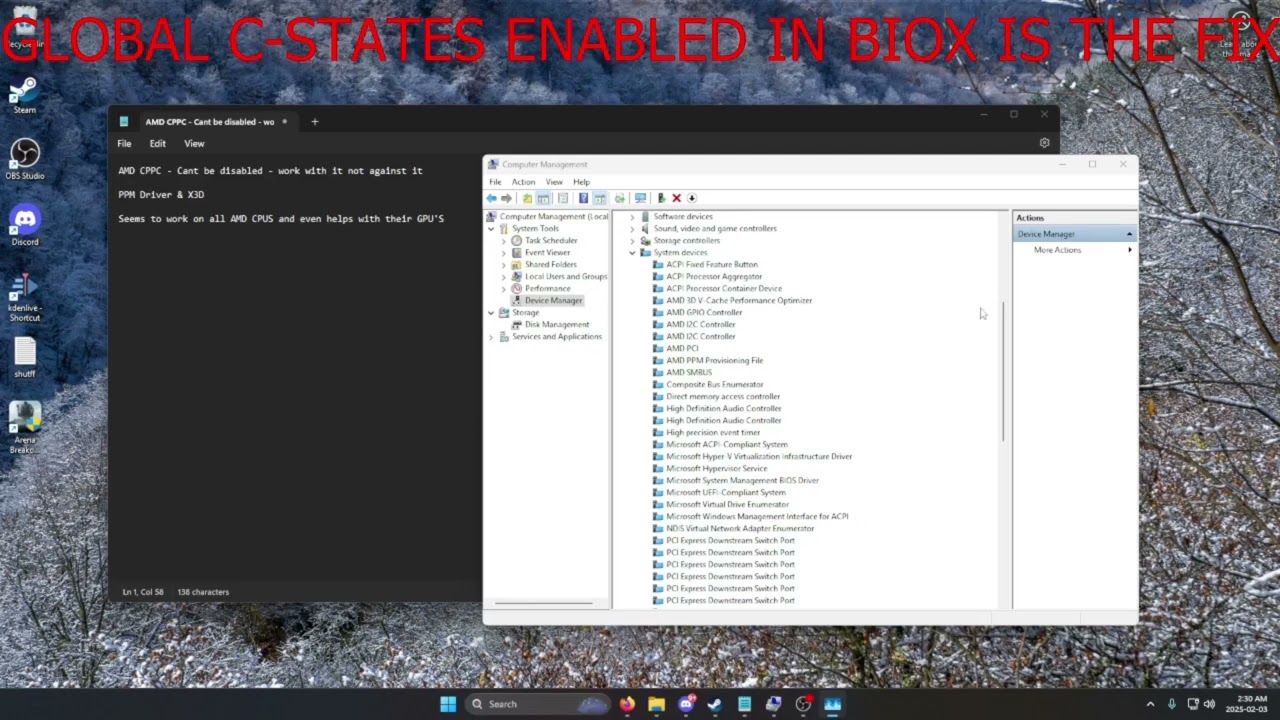This screenshot has height=720, width=1280.
Task: Open the Notepad Edit menu
Action: (157, 144)
